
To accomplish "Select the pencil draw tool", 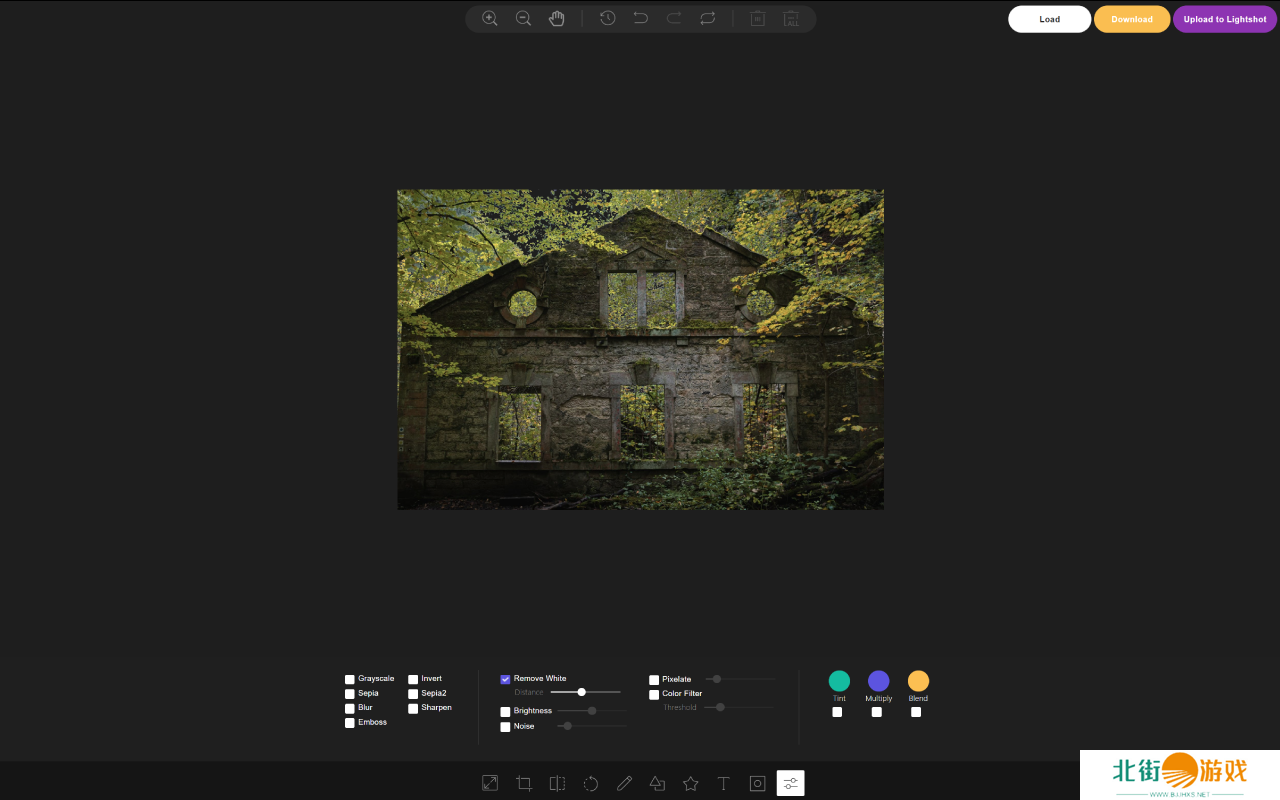I will point(624,783).
